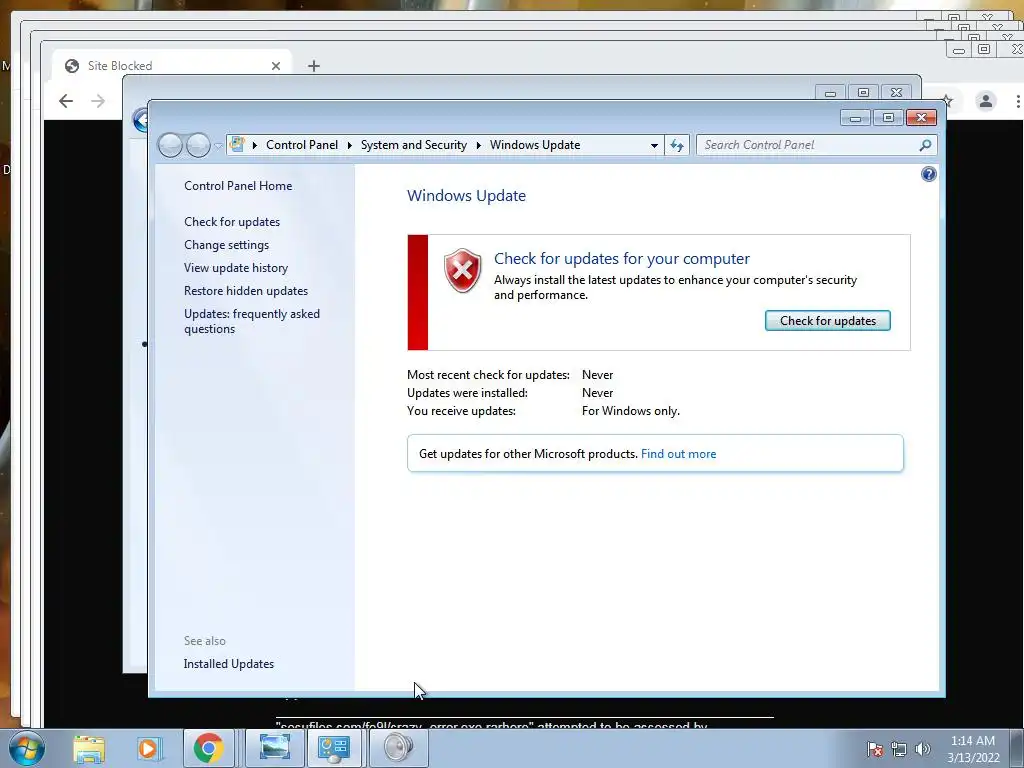Open the Windows Start orb

click(x=27, y=748)
